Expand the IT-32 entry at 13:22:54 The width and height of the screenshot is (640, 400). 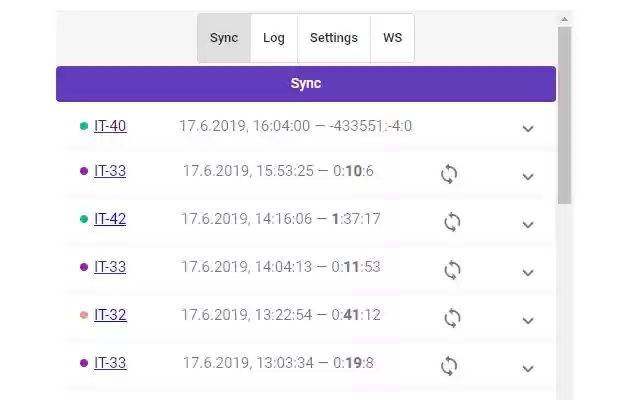coord(528,320)
